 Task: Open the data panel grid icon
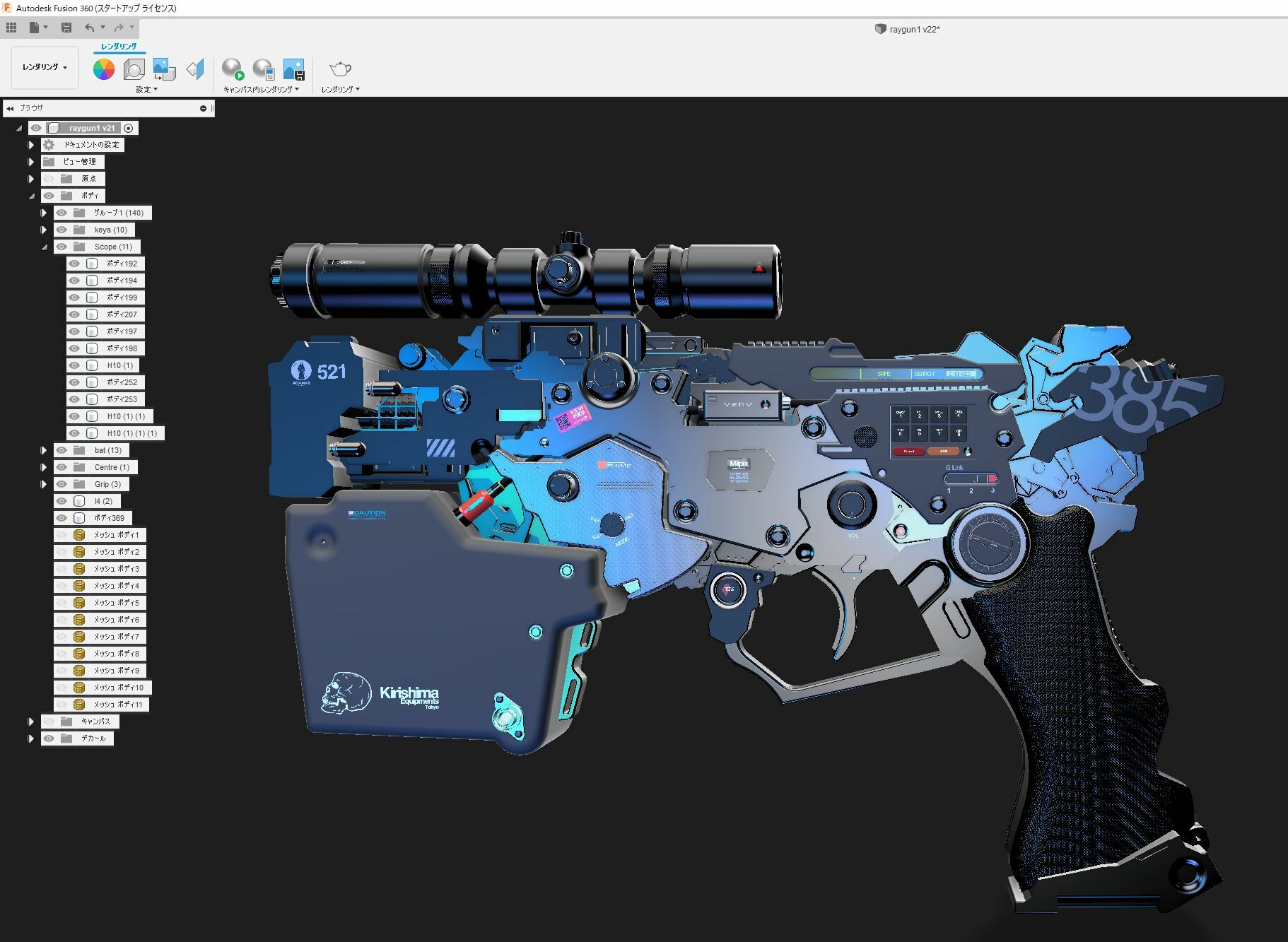[11, 28]
